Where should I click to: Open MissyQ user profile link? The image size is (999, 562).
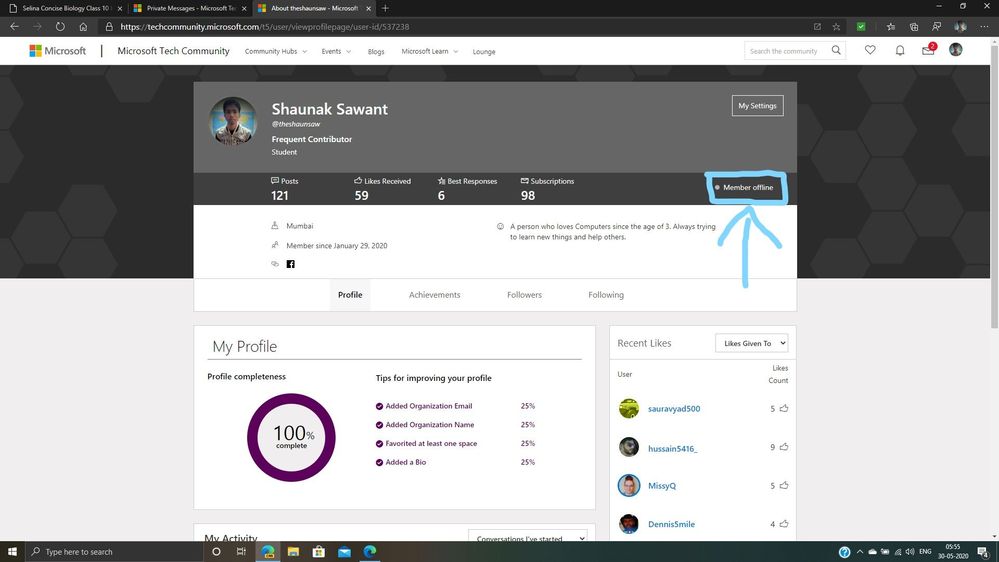pos(662,486)
